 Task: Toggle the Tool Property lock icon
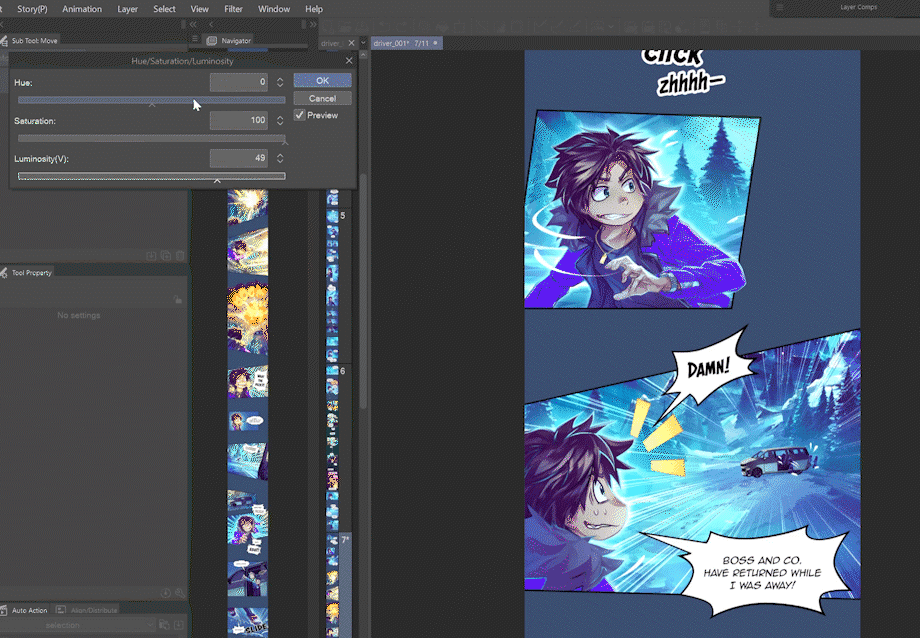coord(177,299)
